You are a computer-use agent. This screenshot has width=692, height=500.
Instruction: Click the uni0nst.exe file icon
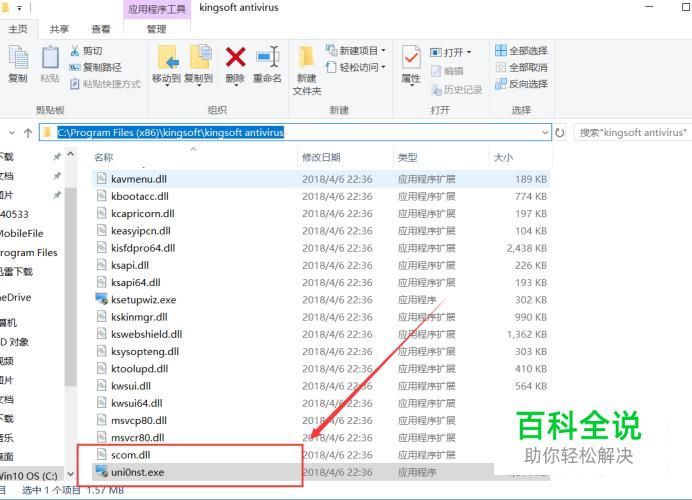click(102, 471)
